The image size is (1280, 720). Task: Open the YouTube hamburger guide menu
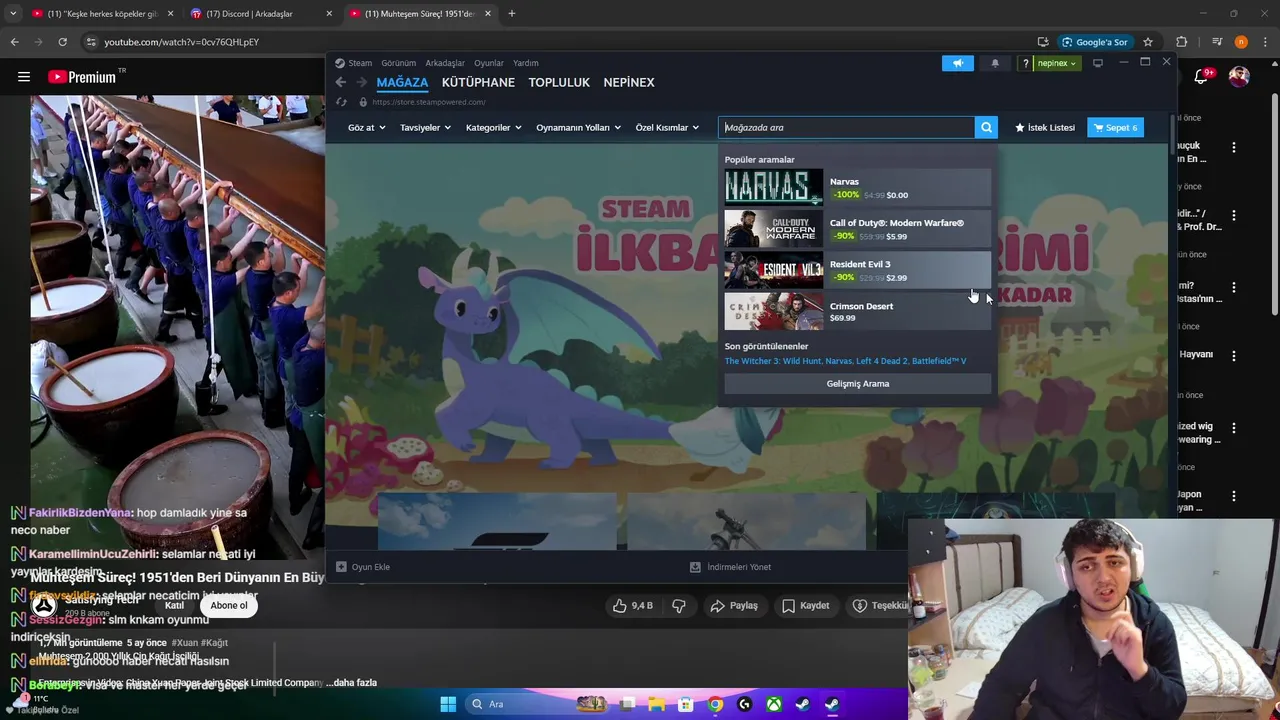click(24, 77)
